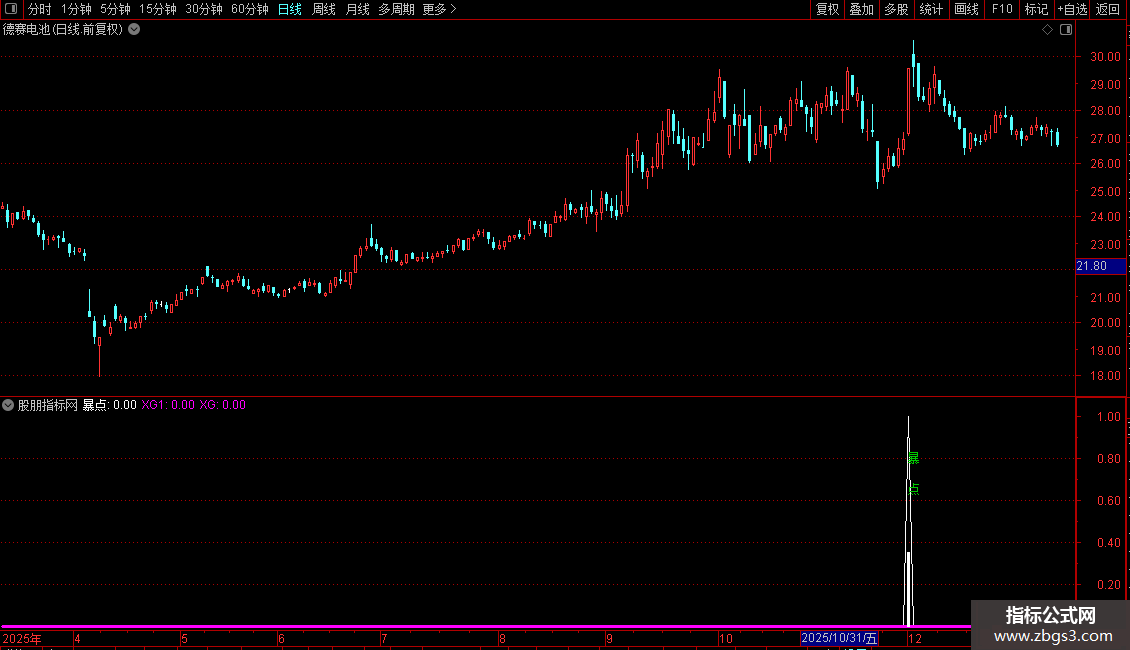Expand the 更多 periods menu
Screen dimensions: 1130x650
point(439,9)
